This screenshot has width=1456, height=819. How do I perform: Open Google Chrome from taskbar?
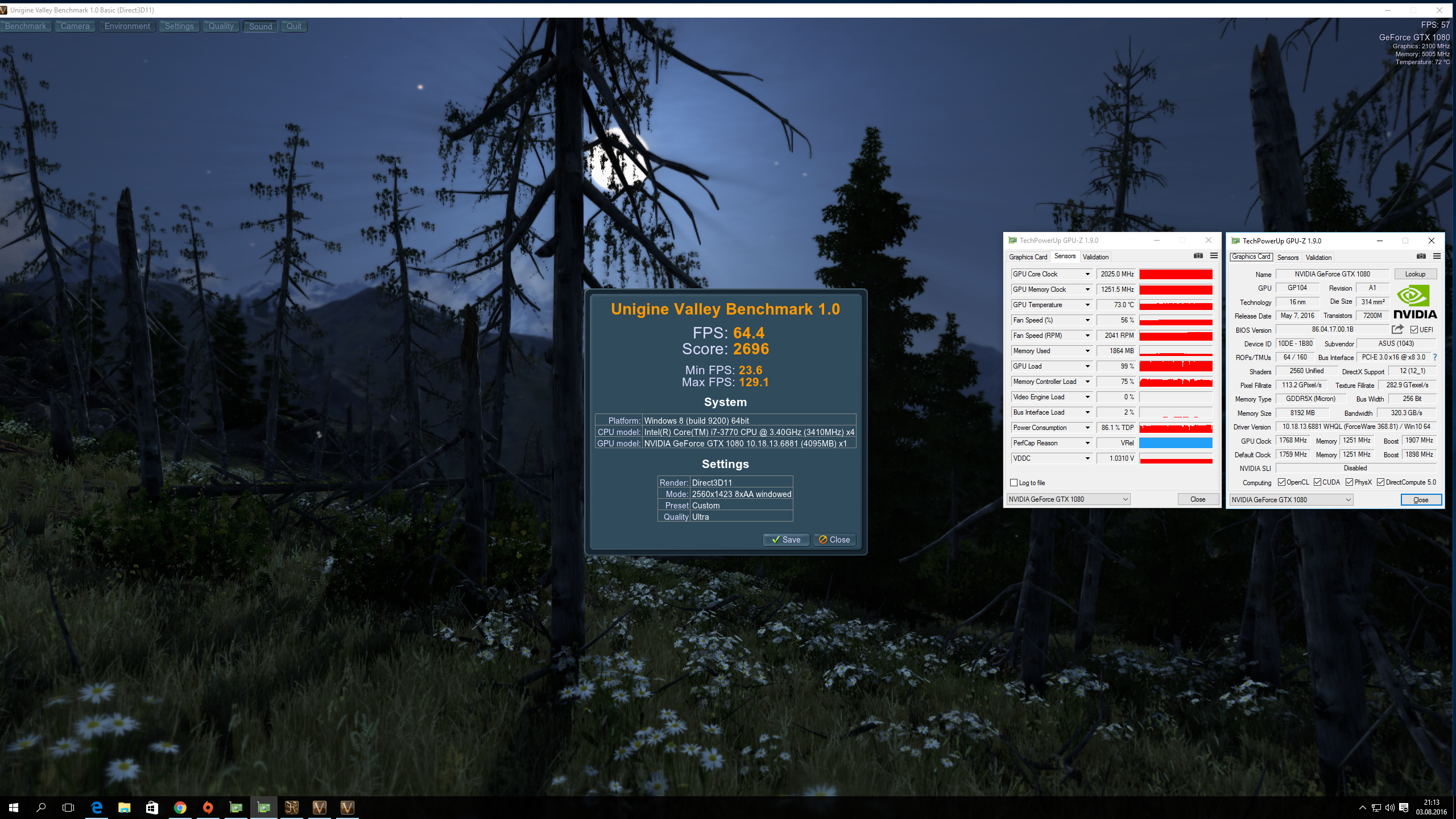click(x=180, y=808)
